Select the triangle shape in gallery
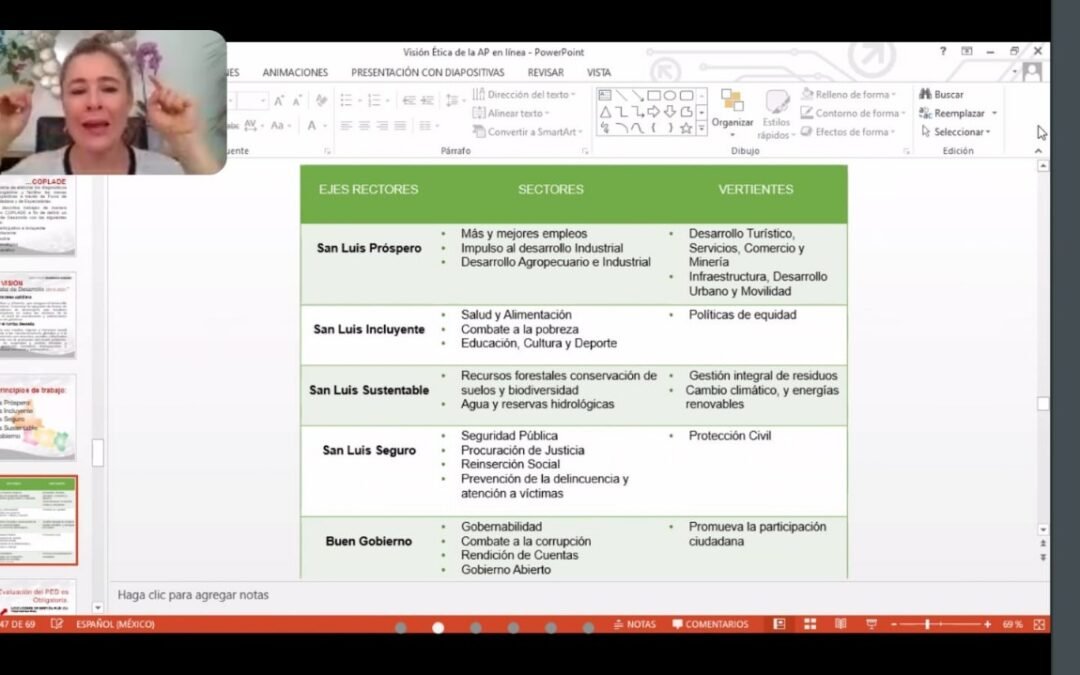 click(x=605, y=112)
